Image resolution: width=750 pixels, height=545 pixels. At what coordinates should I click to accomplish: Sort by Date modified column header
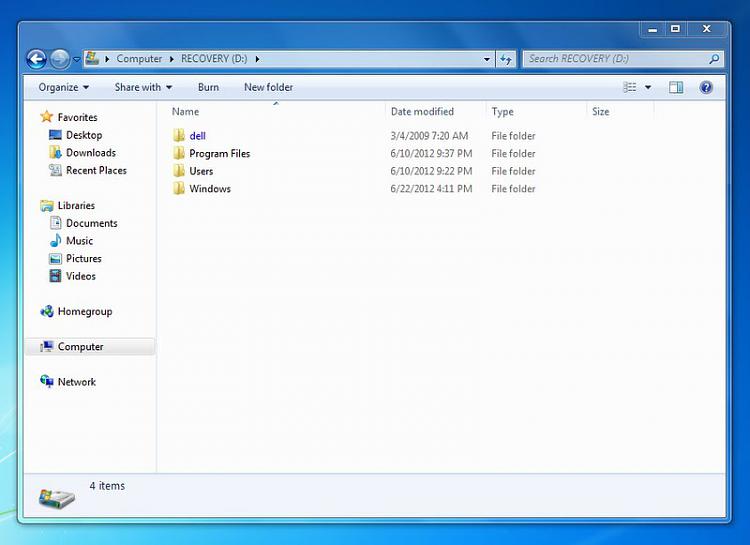422,112
